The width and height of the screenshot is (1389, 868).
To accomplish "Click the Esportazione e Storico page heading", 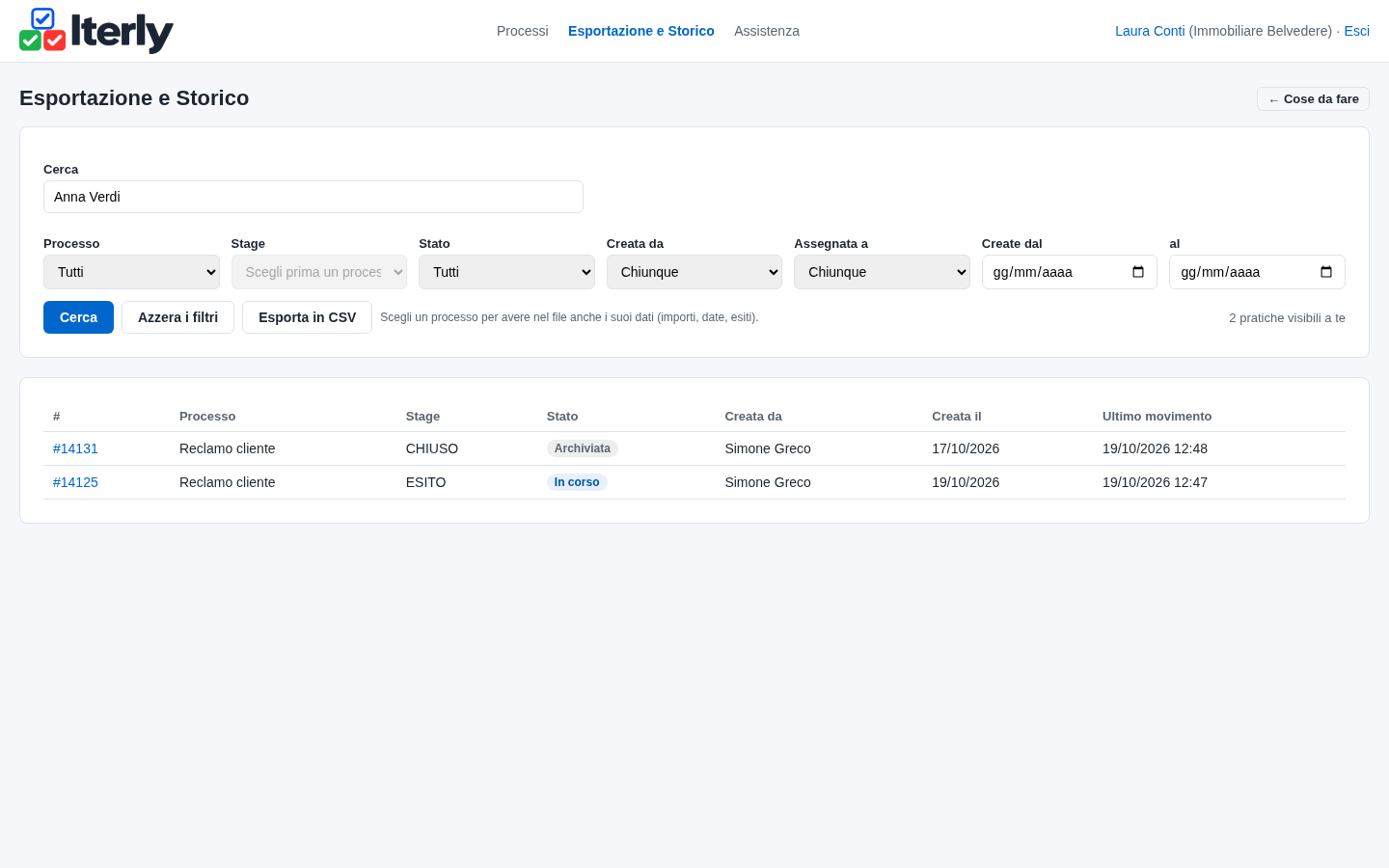I will pyautogui.click(x=134, y=98).
